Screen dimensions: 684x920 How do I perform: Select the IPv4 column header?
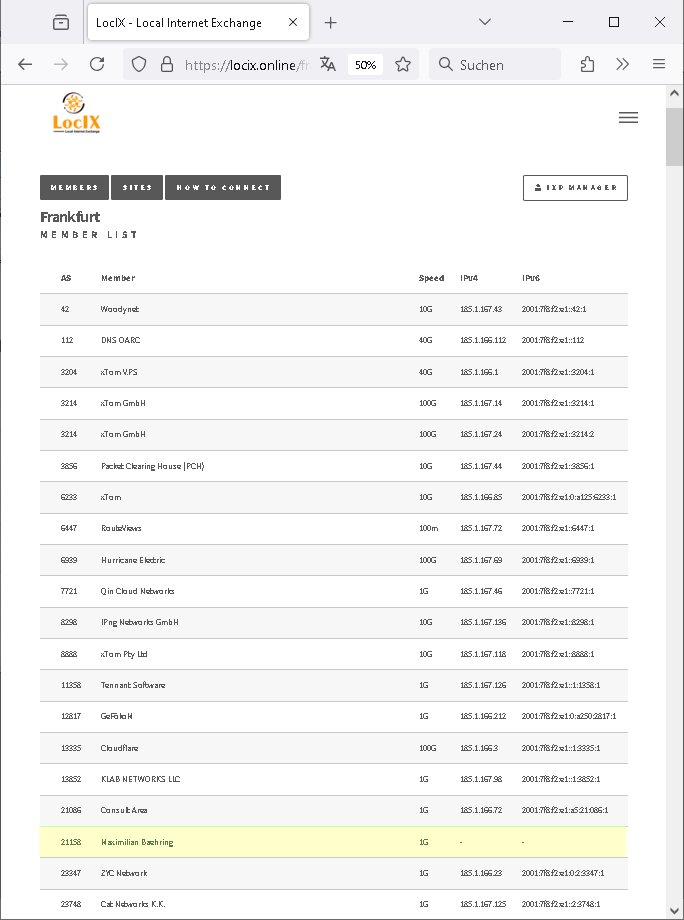(469, 278)
